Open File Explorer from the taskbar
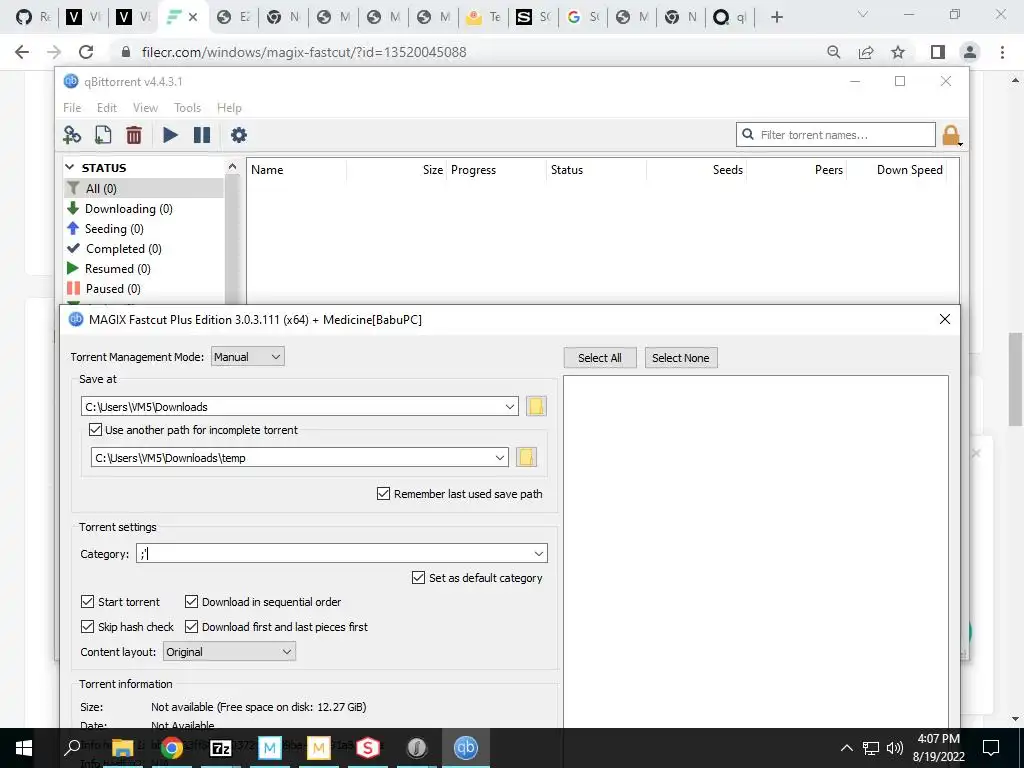The image size is (1024, 768). [122, 748]
